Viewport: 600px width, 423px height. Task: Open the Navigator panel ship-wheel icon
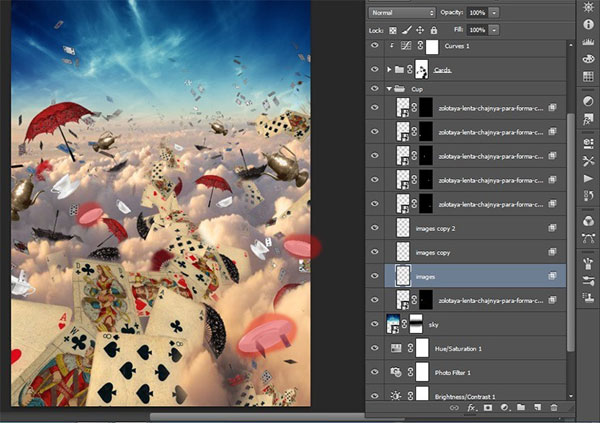pos(588,7)
